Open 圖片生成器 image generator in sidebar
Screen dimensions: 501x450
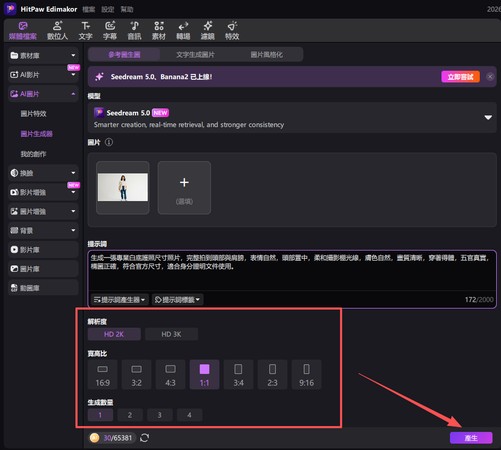coord(37,134)
